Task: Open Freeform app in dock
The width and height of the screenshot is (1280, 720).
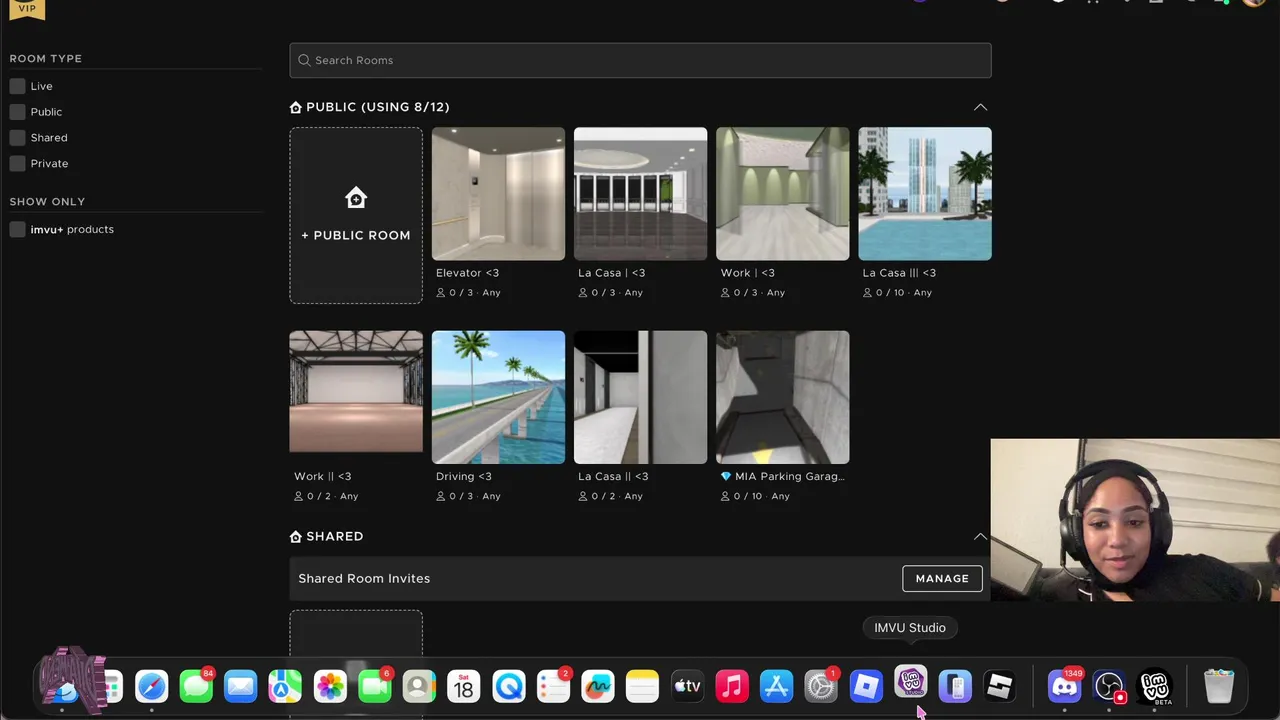Action: (x=598, y=686)
